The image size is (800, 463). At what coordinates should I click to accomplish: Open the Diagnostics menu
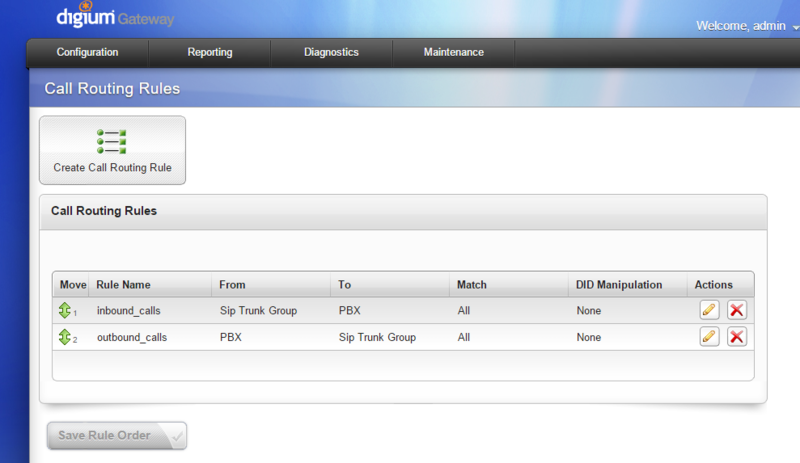[x=332, y=52]
